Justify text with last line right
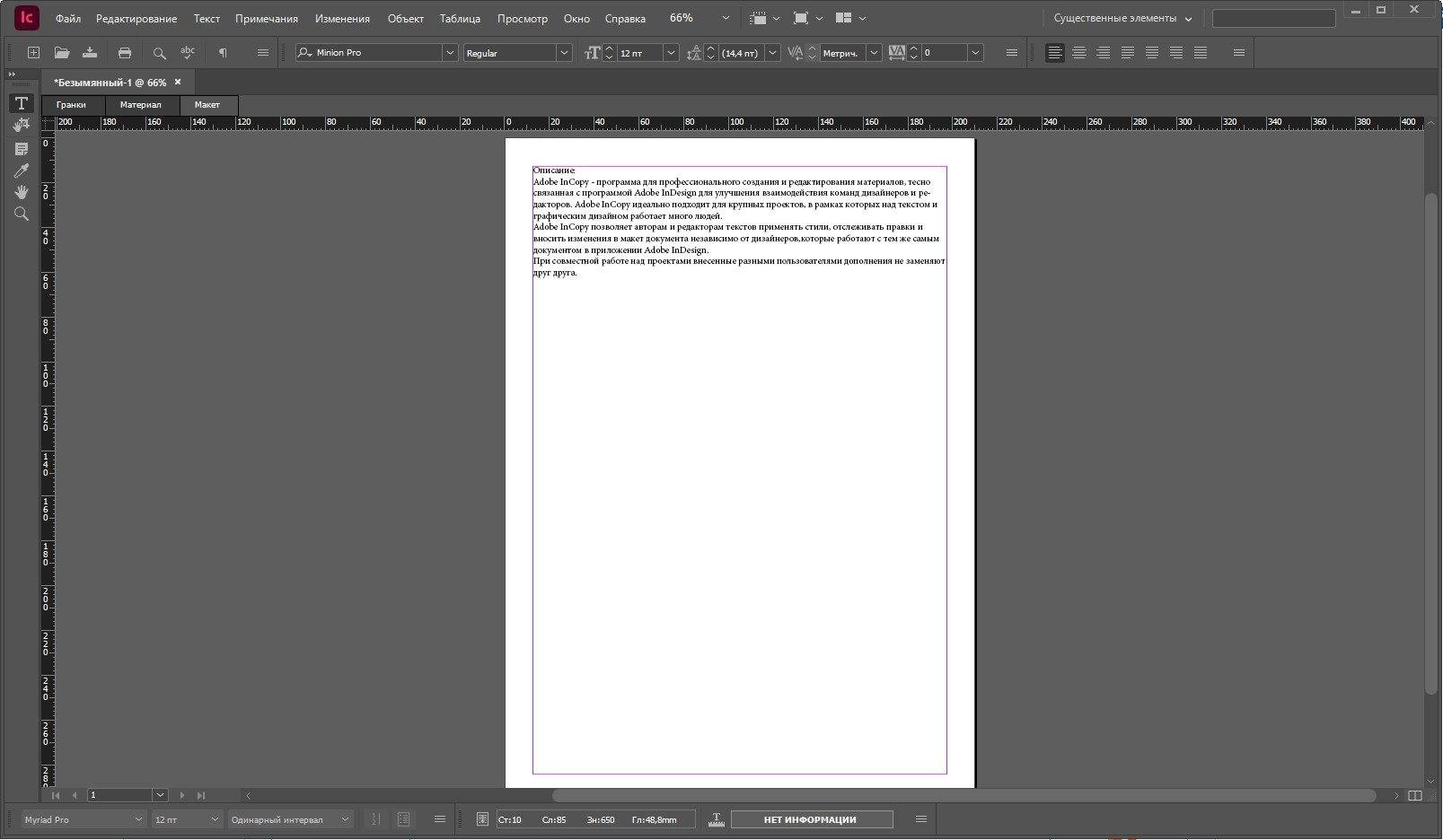Viewport: 1443px width, 840px height. click(1175, 53)
